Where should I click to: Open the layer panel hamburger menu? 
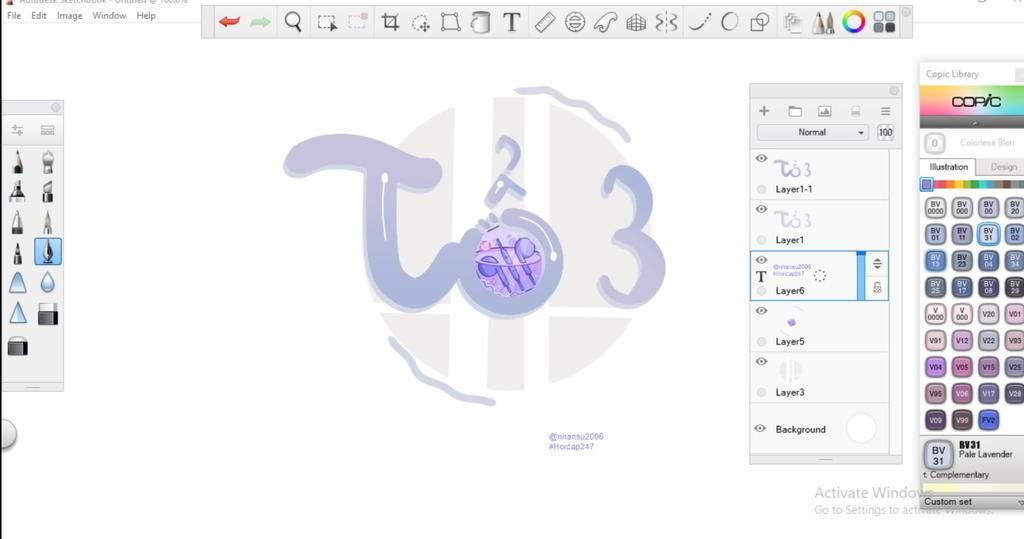point(886,111)
